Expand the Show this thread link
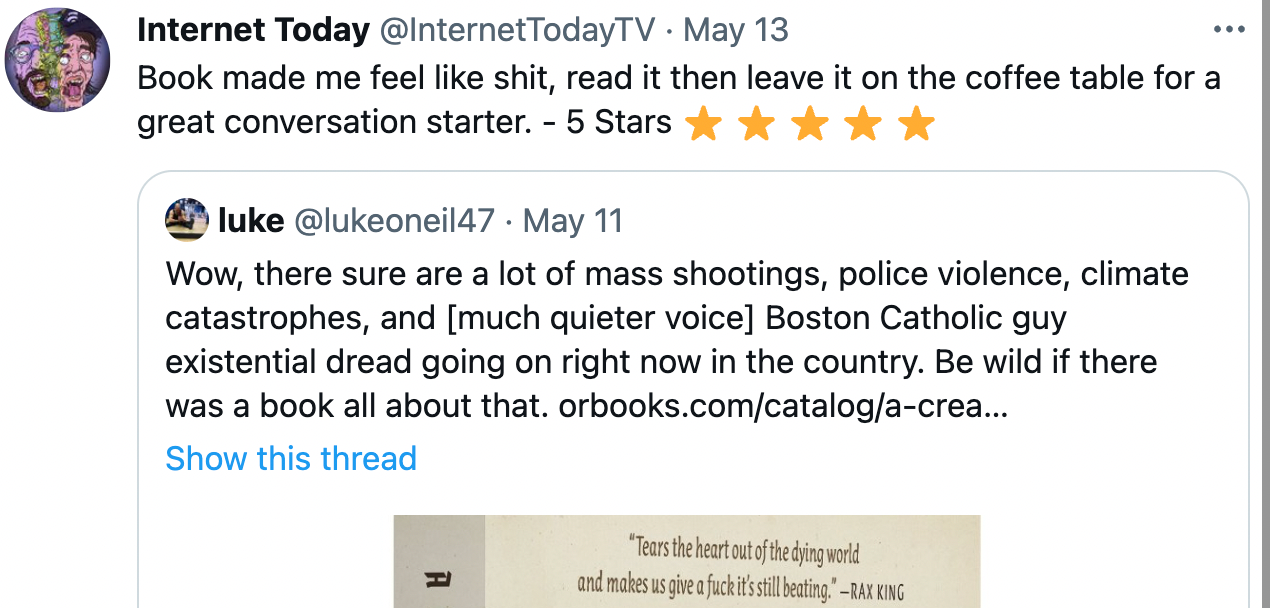The height and width of the screenshot is (608, 1270). click(x=290, y=458)
